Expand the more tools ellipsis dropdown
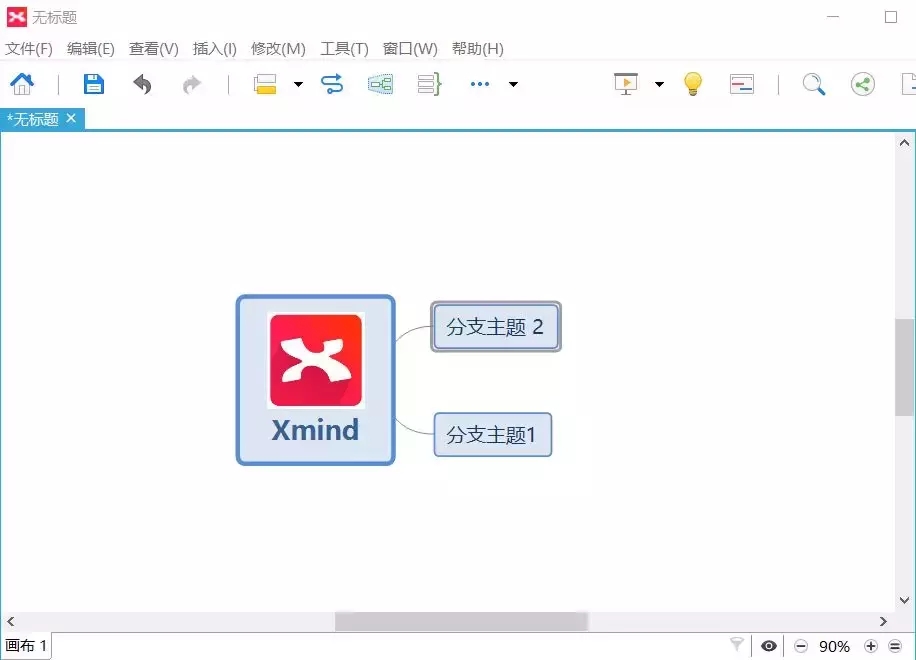The width and height of the screenshot is (916, 660). click(478, 84)
